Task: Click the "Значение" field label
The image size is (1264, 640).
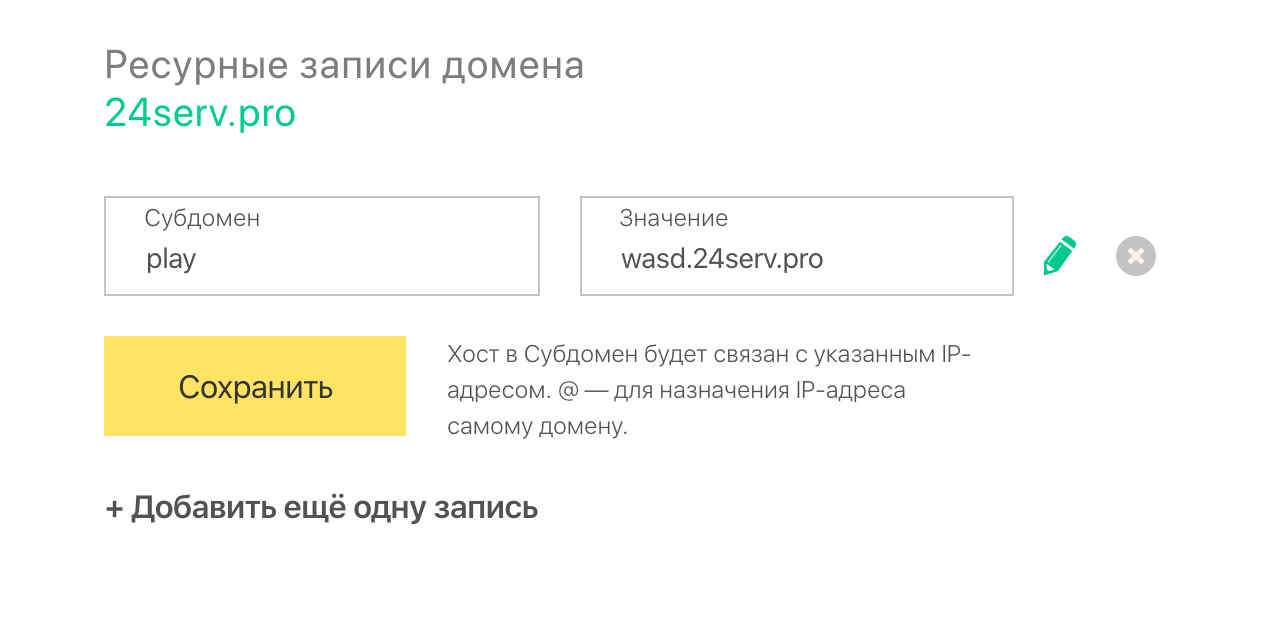Action: click(673, 218)
